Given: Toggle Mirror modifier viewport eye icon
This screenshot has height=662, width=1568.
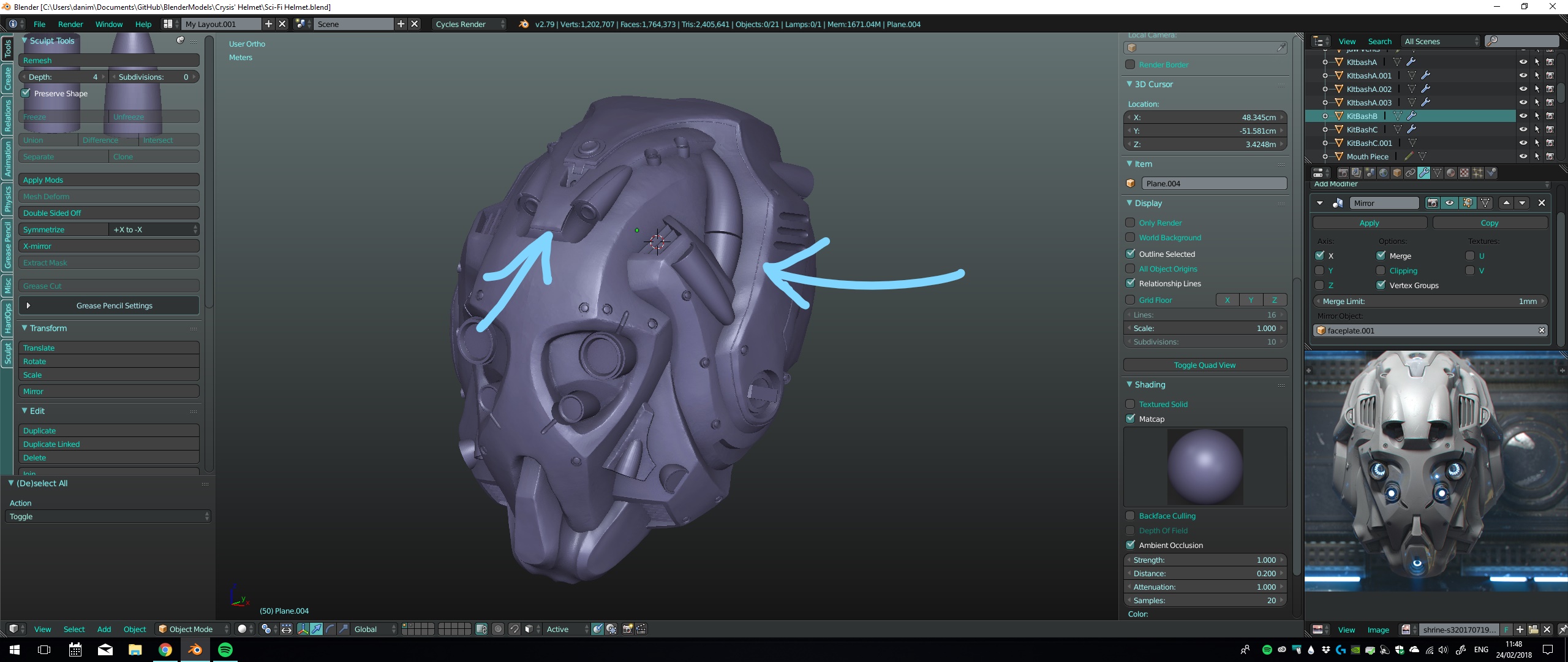Looking at the screenshot, I should pos(1450,203).
